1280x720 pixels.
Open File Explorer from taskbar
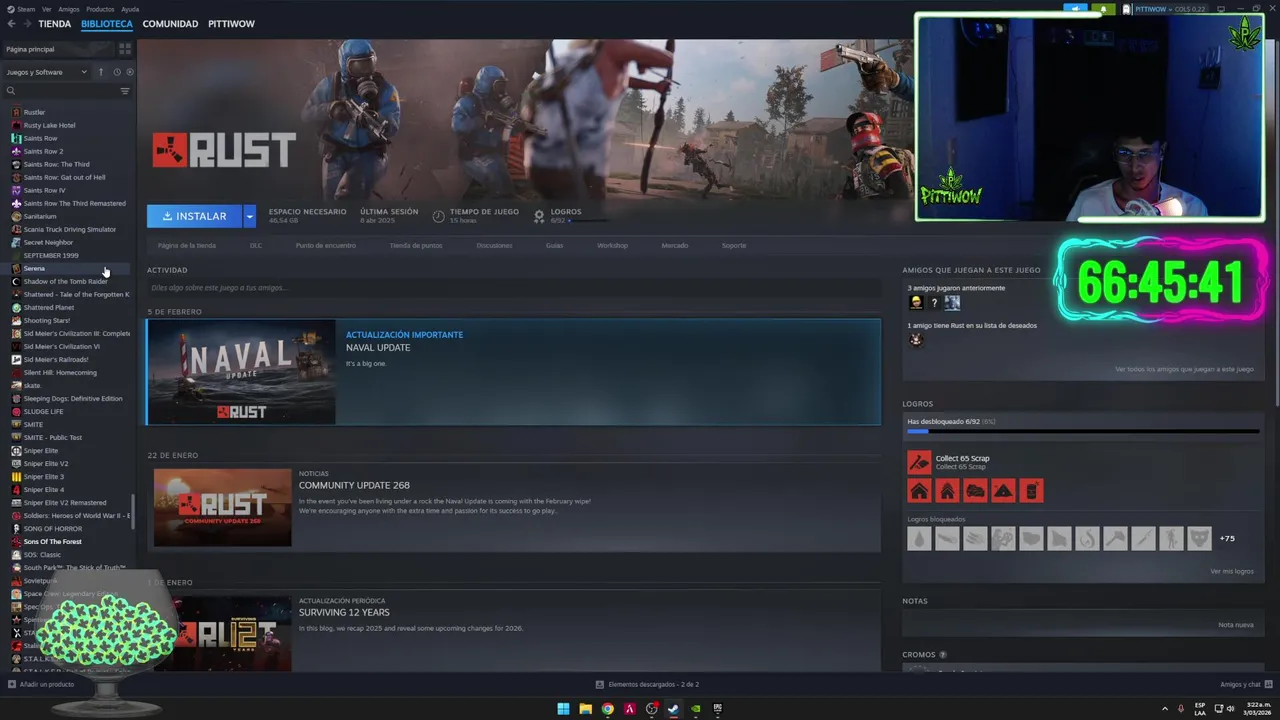click(x=585, y=709)
